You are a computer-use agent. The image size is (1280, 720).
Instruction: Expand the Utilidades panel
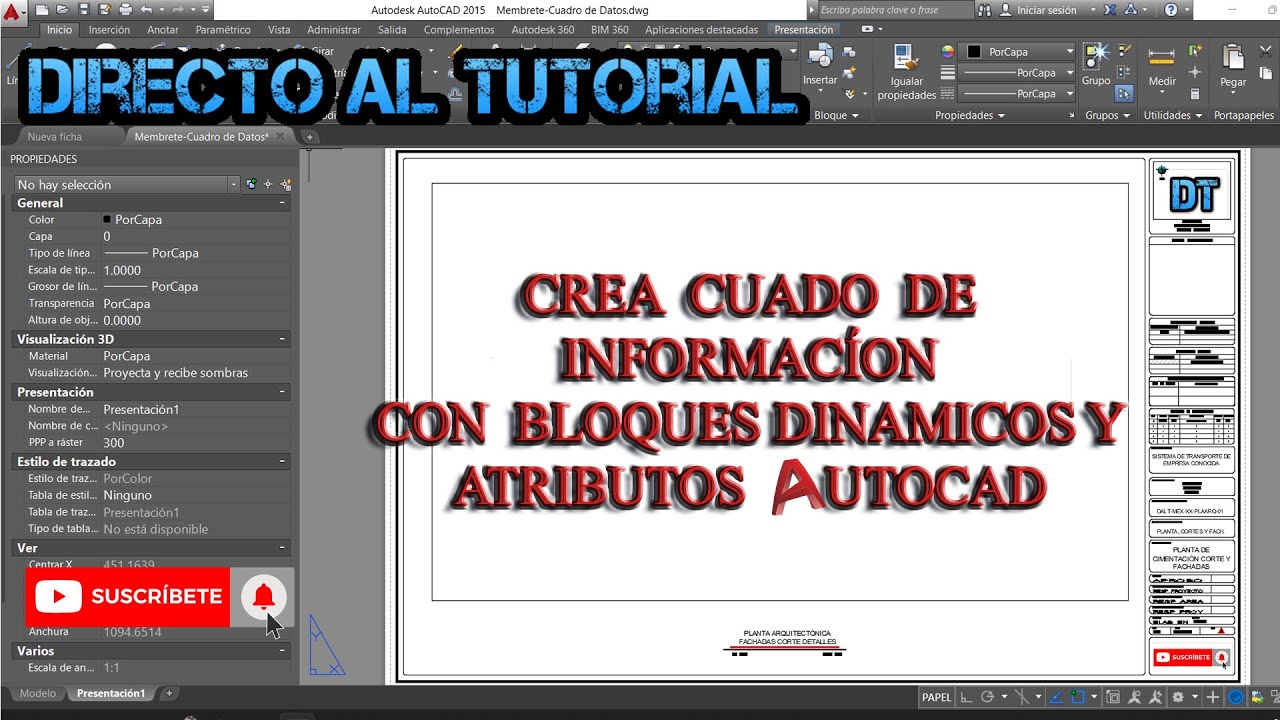point(1173,115)
